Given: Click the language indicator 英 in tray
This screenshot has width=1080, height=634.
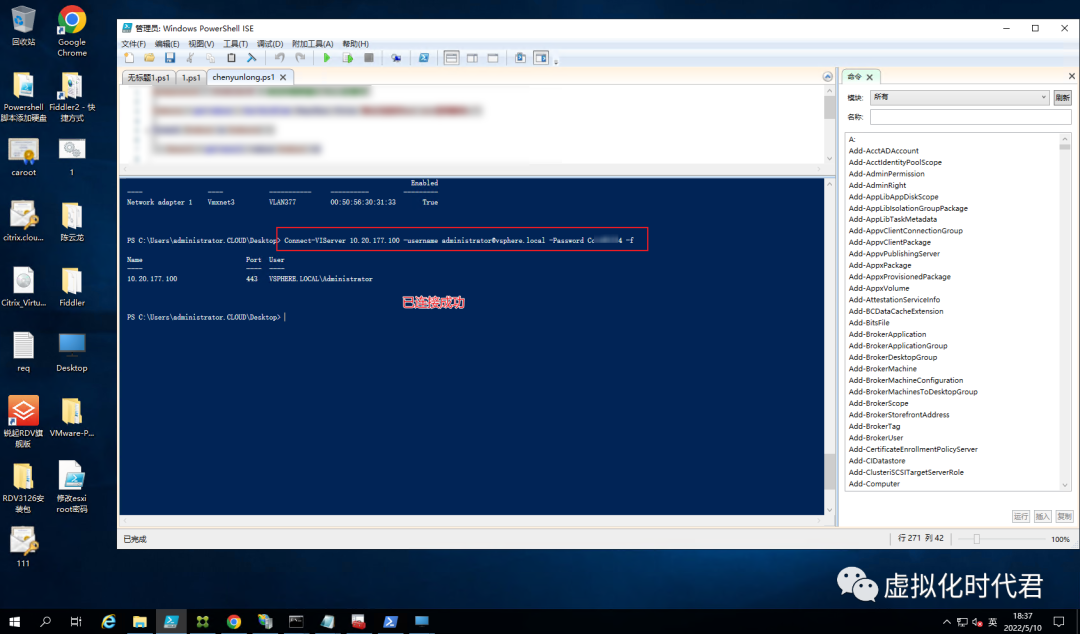Looking at the screenshot, I should point(993,622).
